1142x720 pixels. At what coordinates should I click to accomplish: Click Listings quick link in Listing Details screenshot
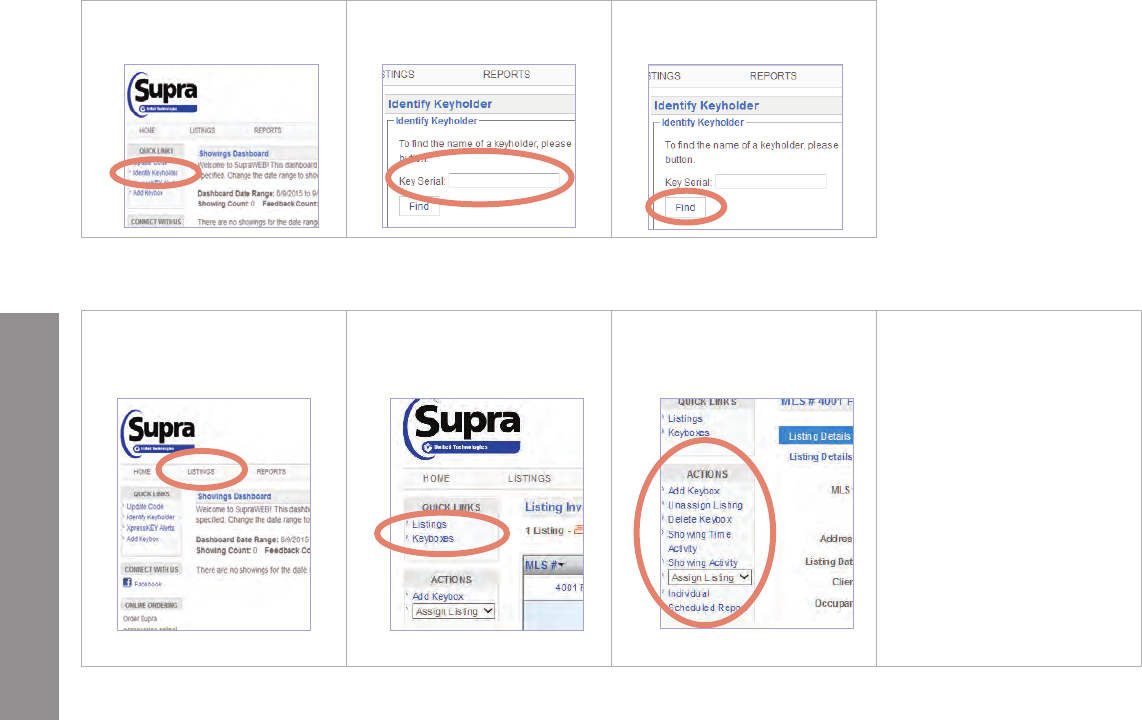[685, 419]
